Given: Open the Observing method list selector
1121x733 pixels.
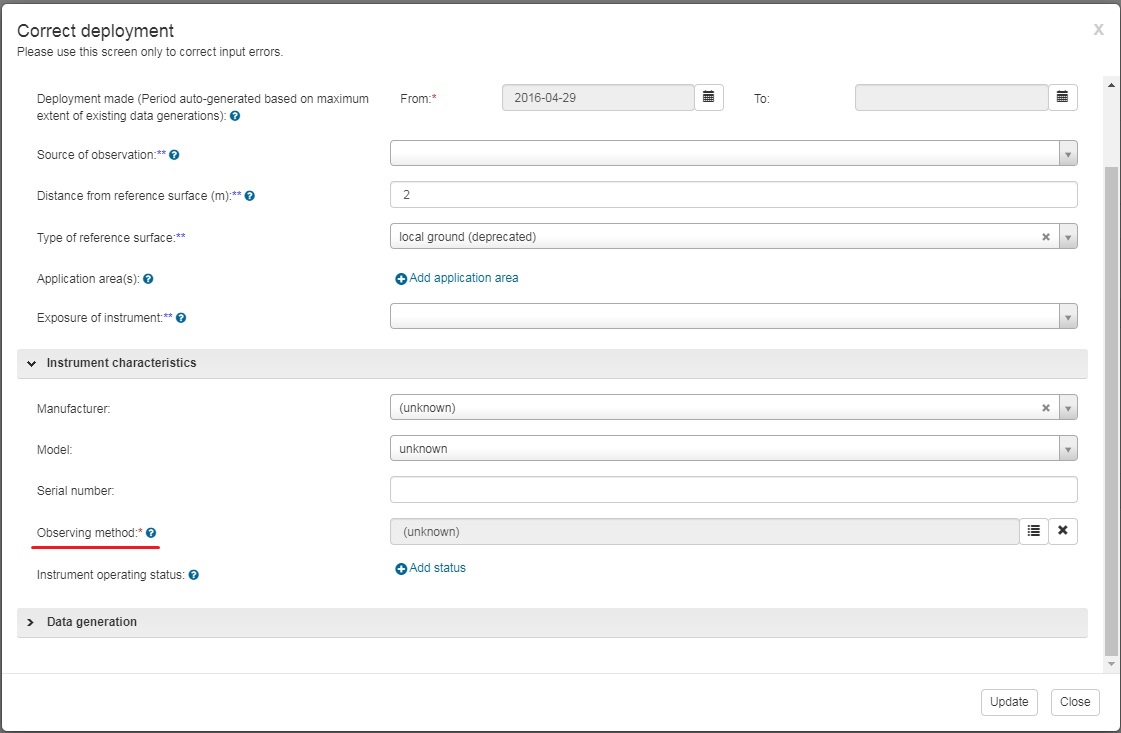Looking at the screenshot, I should (x=1034, y=531).
